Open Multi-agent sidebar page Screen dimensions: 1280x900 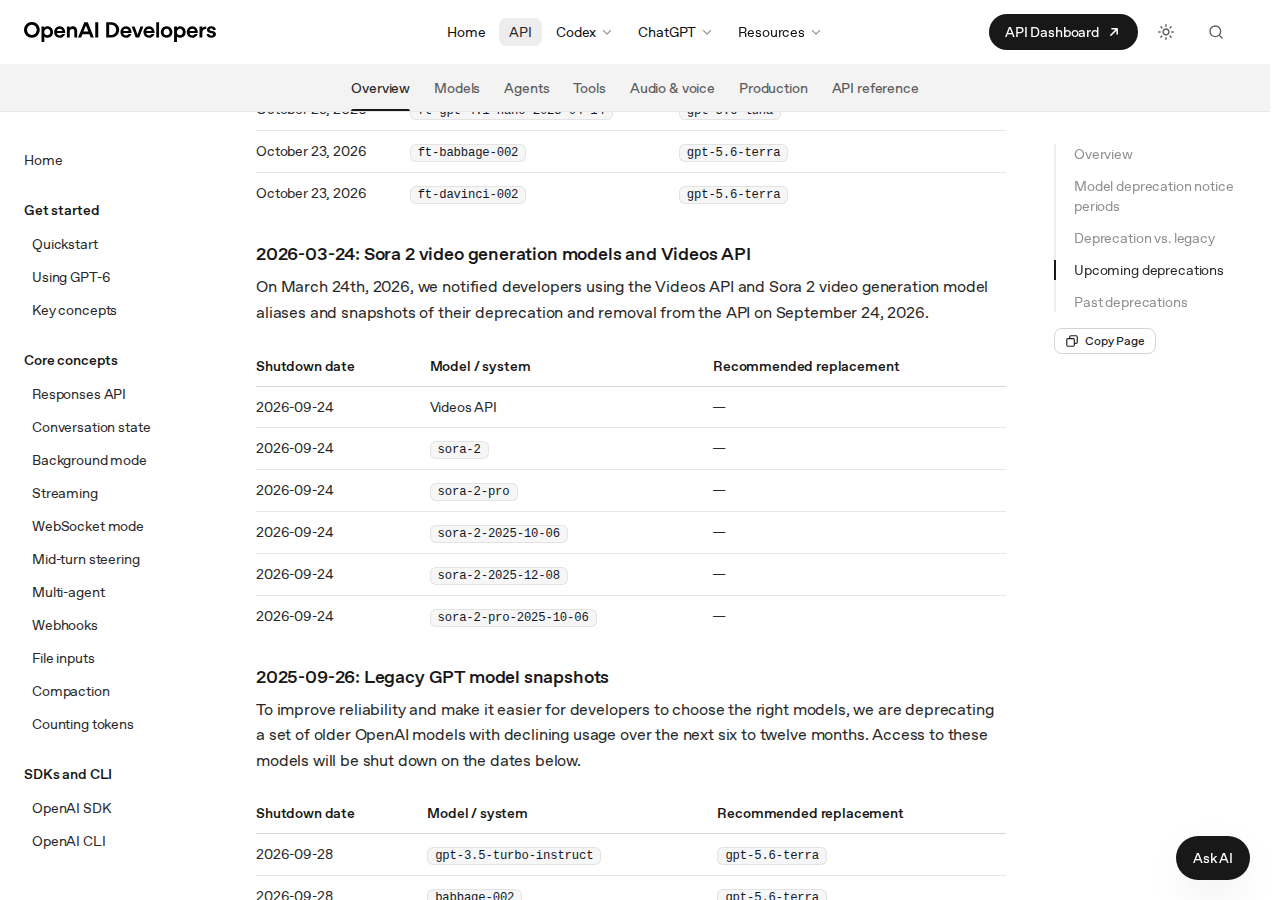pos(68,592)
